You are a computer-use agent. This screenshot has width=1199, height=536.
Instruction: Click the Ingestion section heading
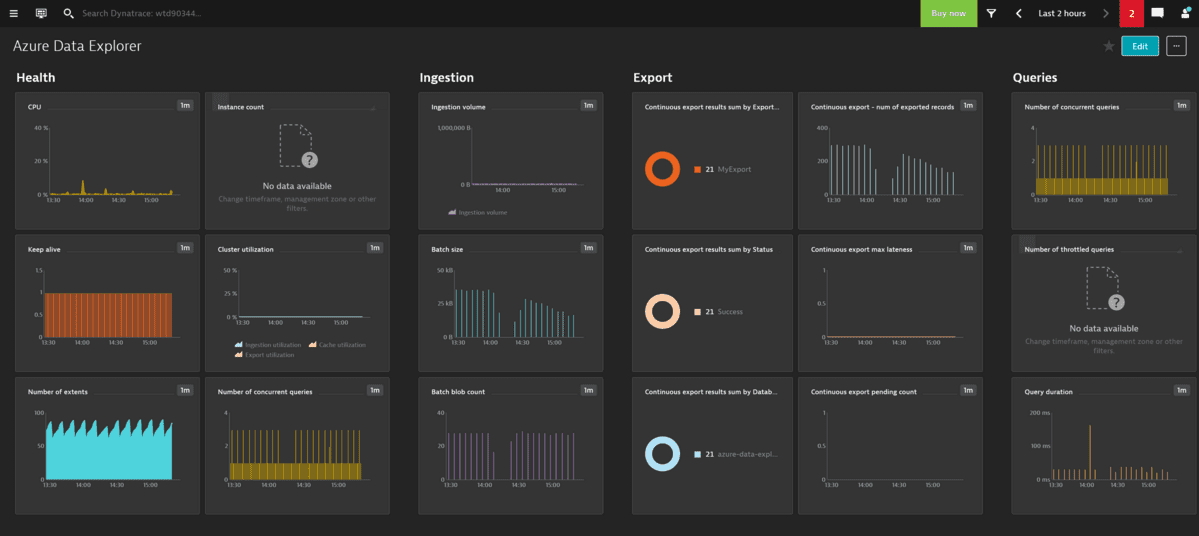coord(447,77)
